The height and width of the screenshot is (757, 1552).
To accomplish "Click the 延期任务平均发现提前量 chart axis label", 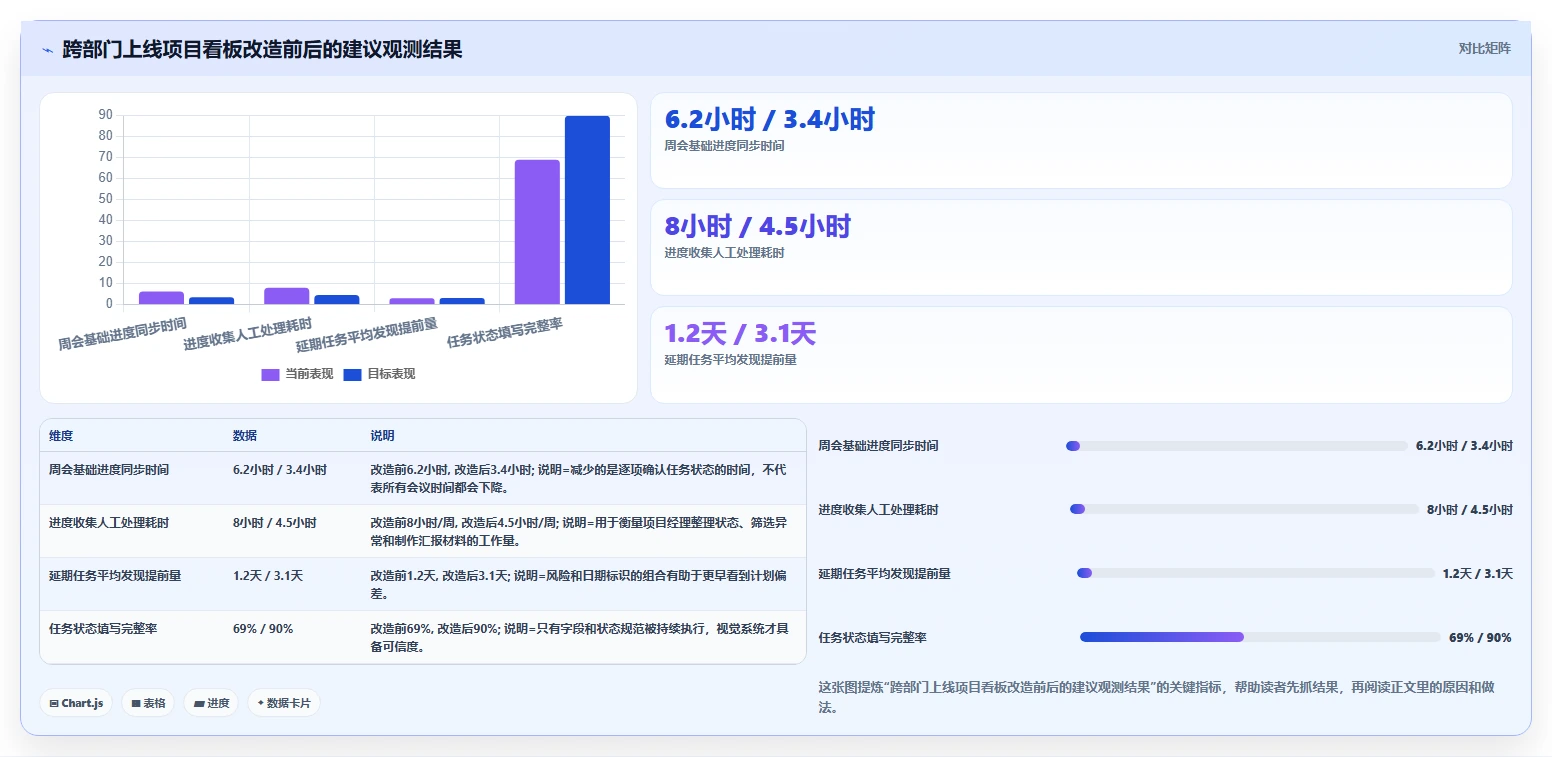I will (367, 334).
